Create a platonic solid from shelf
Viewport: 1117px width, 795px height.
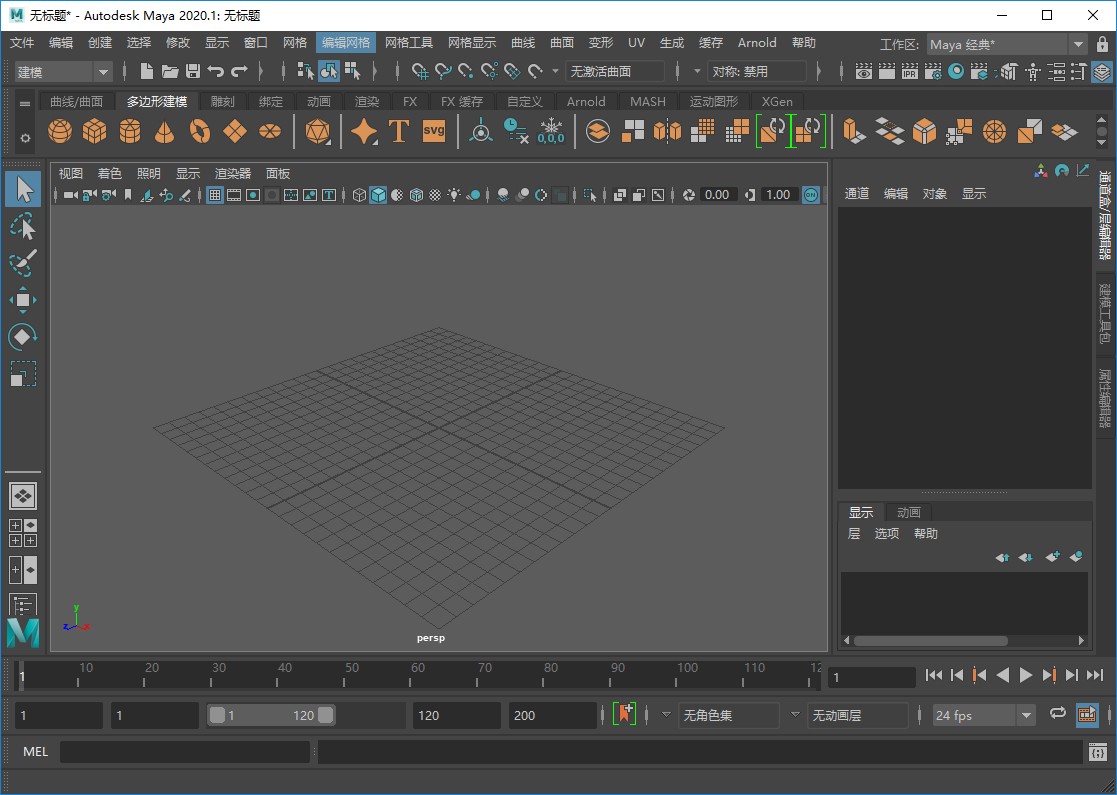coord(317,132)
